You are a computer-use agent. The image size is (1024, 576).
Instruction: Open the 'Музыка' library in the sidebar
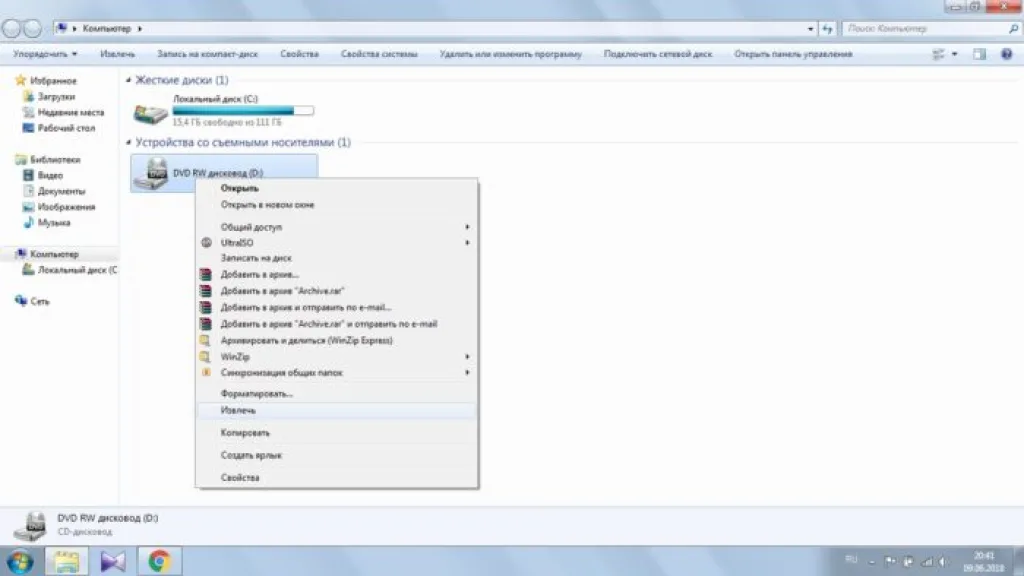tap(54, 223)
